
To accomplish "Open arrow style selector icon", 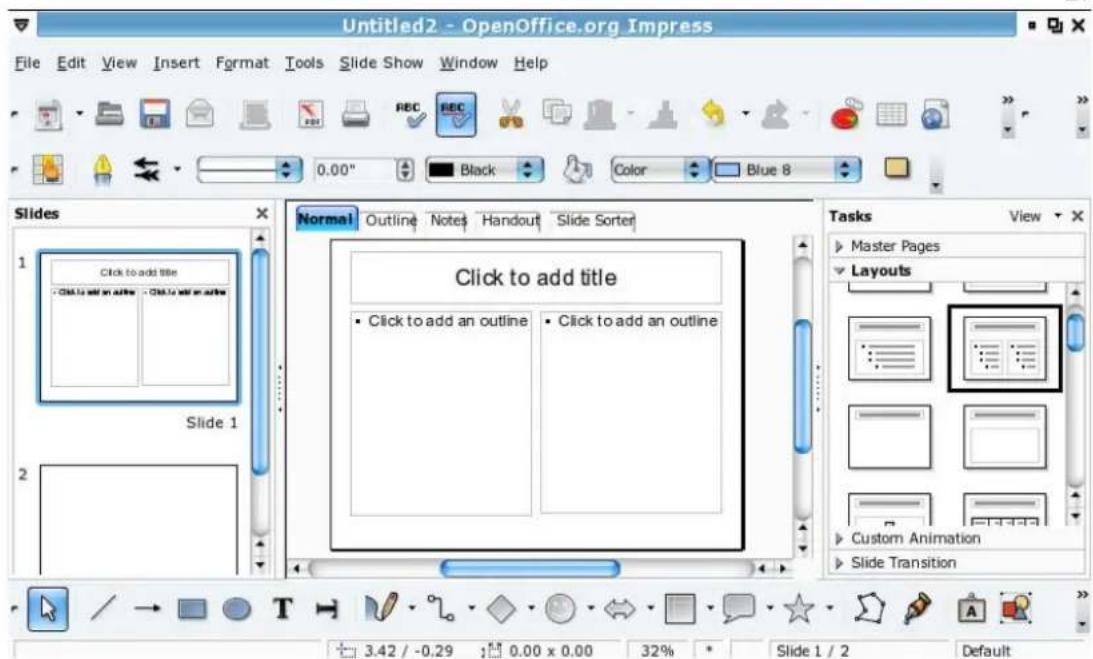I will [146, 169].
